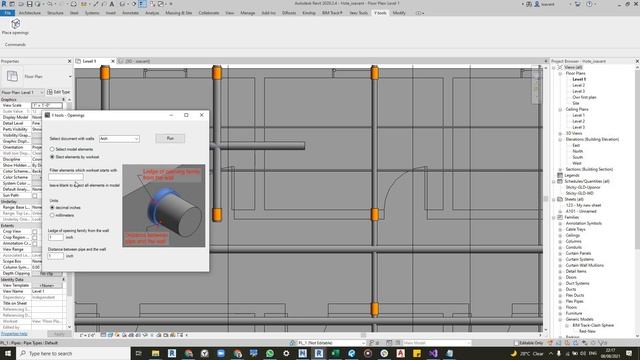Choose 'Select elements by workset' radio option
The image size is (640, 360).
click(x=52, y=157)
